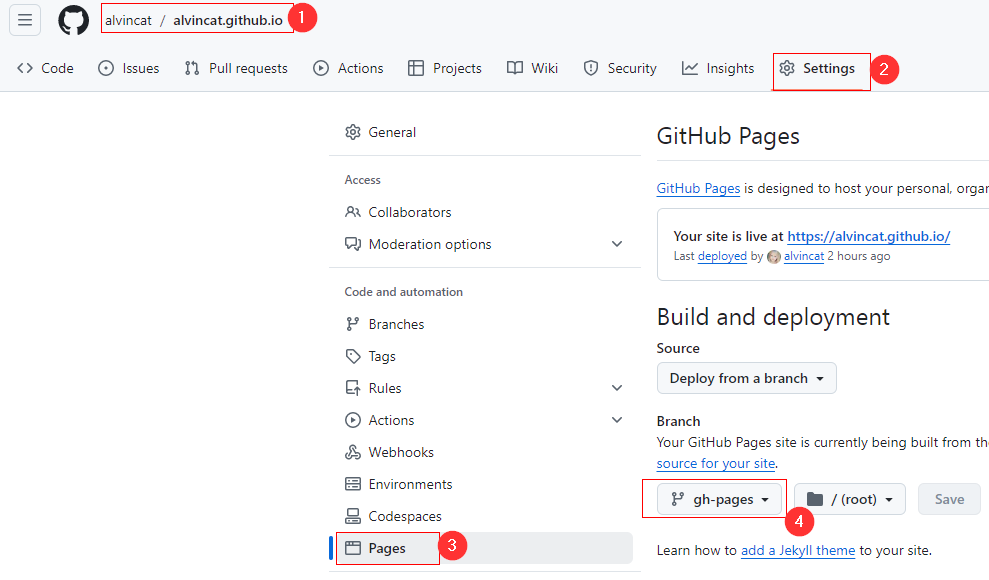The height and width of the screenshot is (580, 989).
Task: Open the gh-pages branch dropdown
Action: [x=719, y=499]
